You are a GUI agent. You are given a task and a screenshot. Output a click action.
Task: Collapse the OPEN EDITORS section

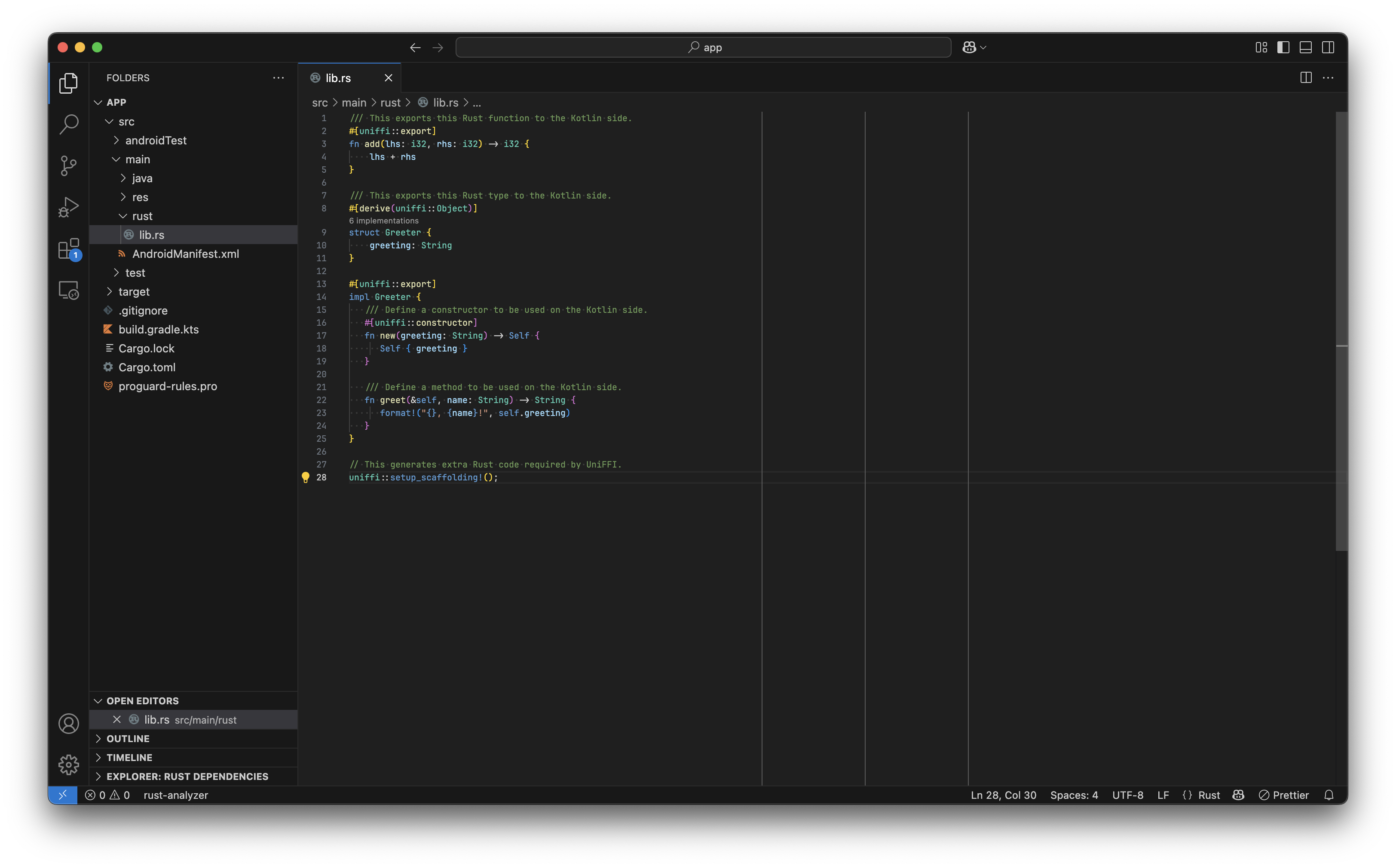point(193,700)
